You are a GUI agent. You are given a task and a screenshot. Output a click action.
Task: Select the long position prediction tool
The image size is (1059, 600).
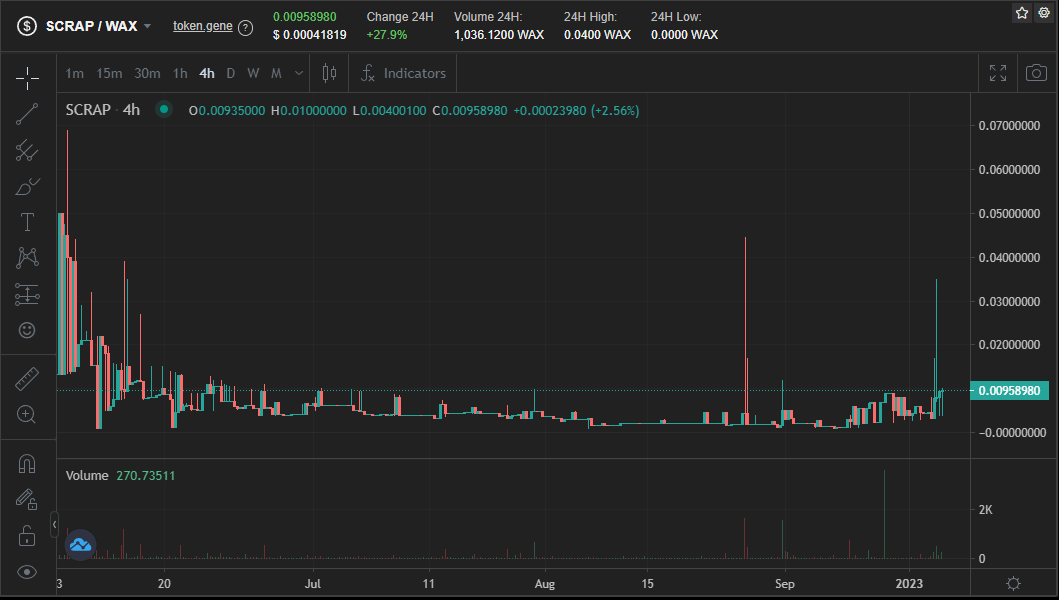click(x=27, y=294)
